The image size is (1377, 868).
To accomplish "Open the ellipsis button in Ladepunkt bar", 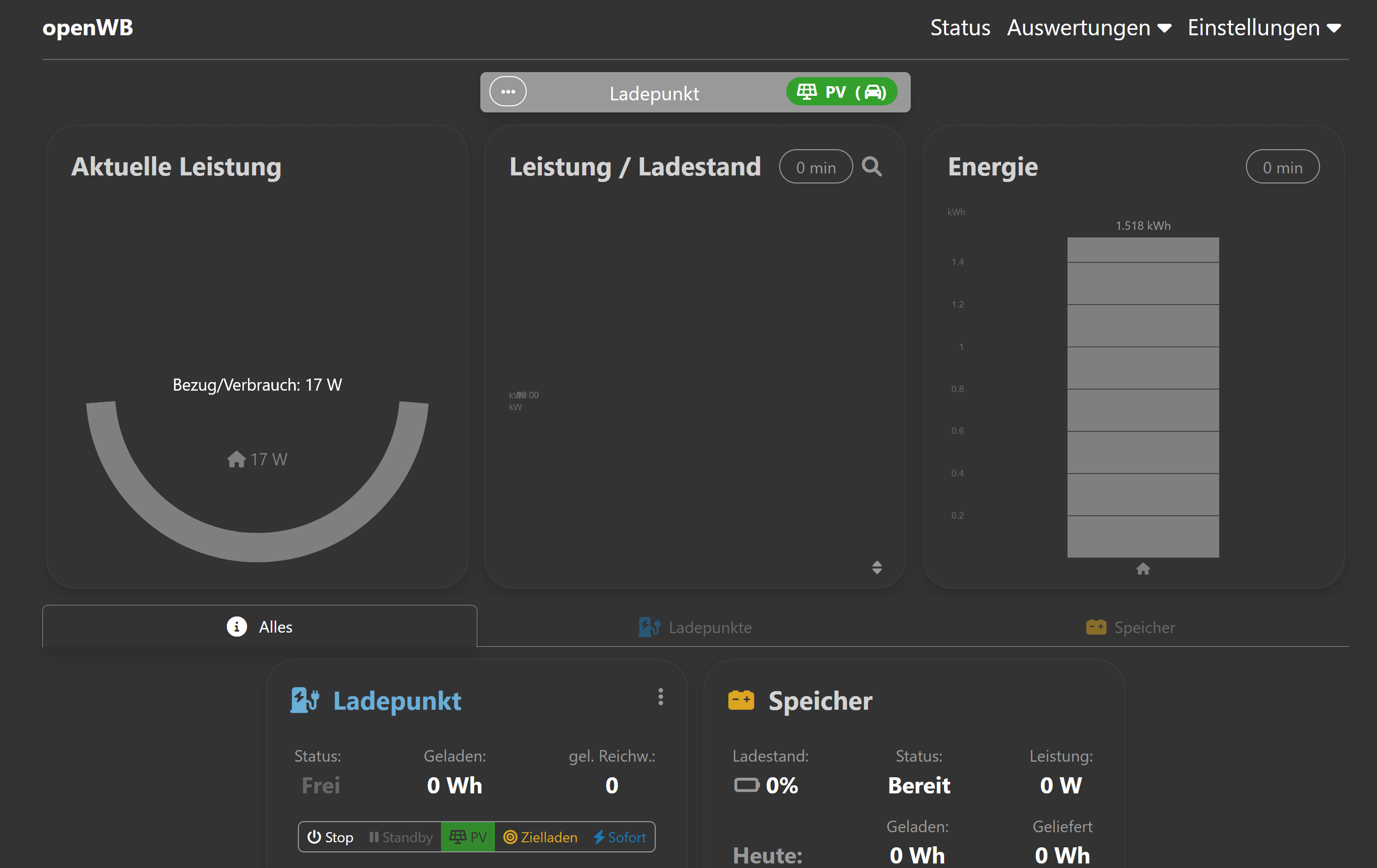I will [508, 92].
